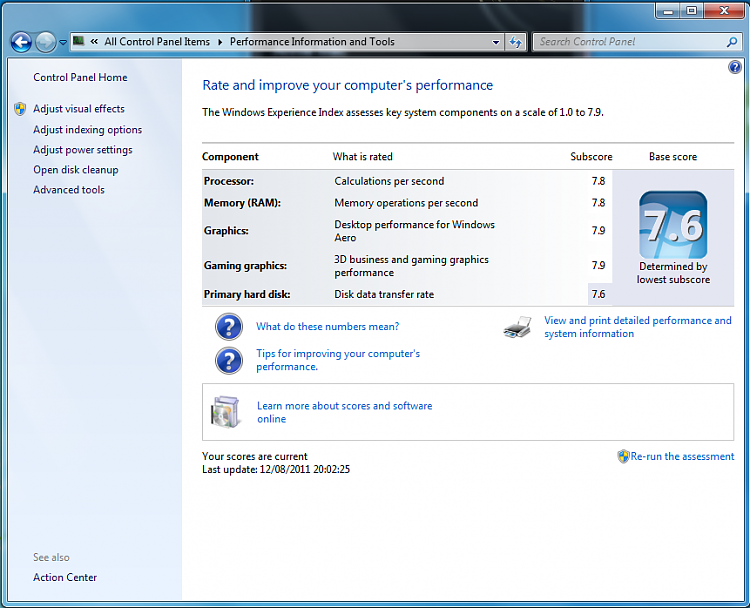Click the Subscore column header
This screenshot has width=750, height=608.
(x=591, y=157)
